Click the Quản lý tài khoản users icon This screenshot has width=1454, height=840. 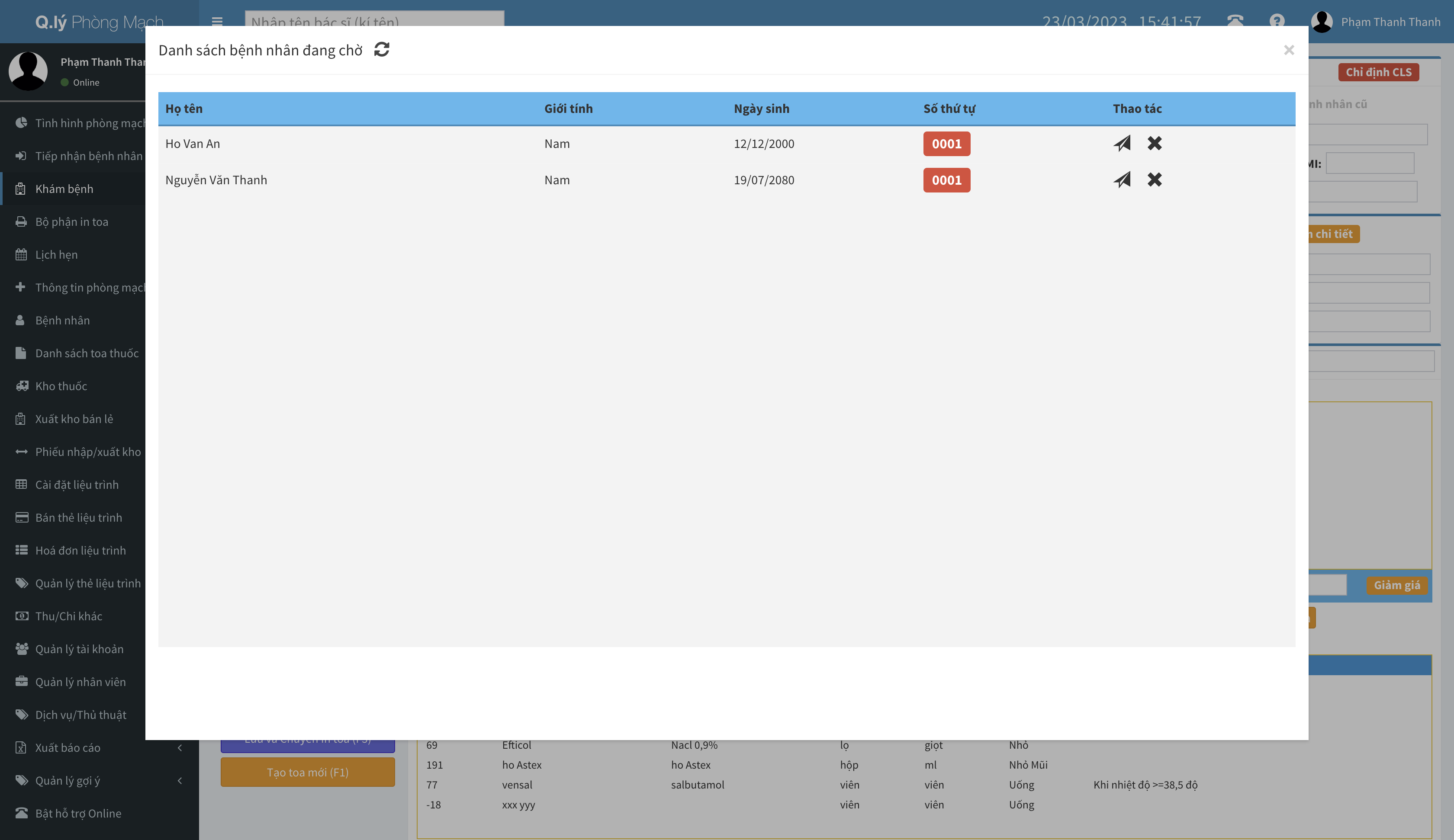pyautogui.click(x=22, y=649)
